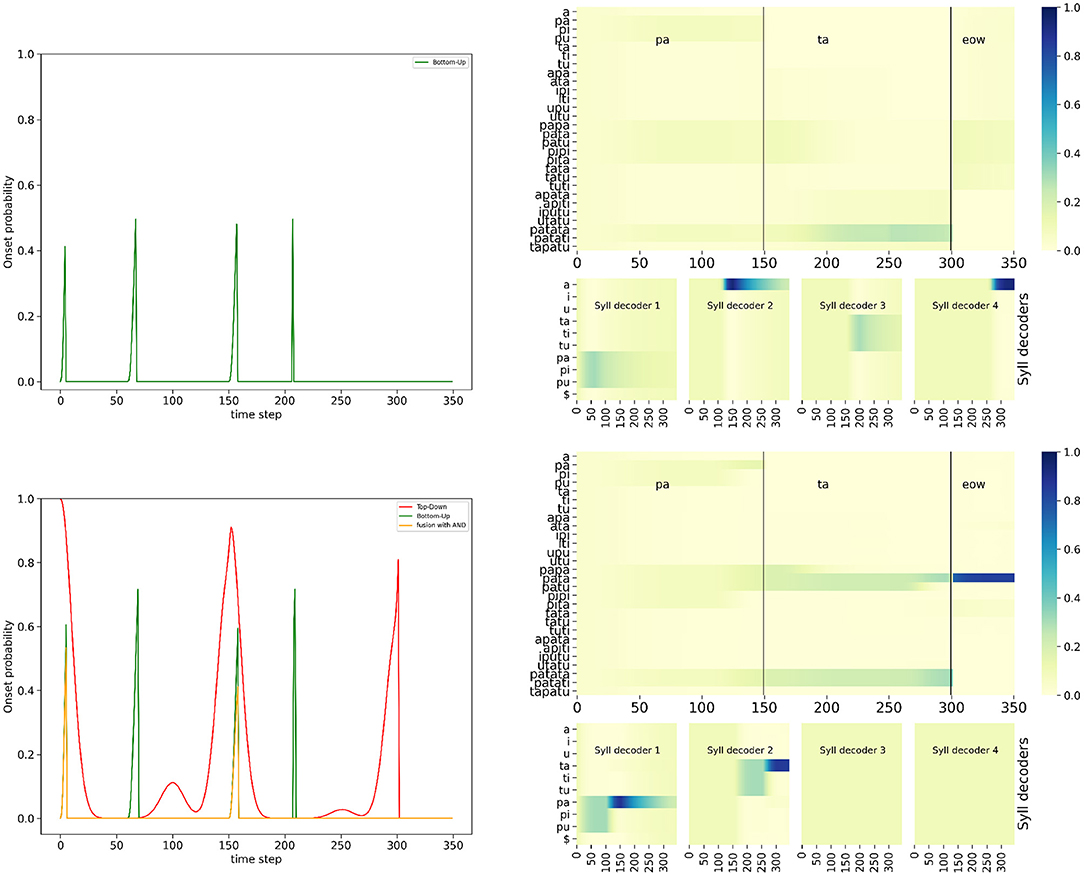Click "Syll decoder 2" title in upper decoder row
1084x876 pixels.
[x=740, y=306]
